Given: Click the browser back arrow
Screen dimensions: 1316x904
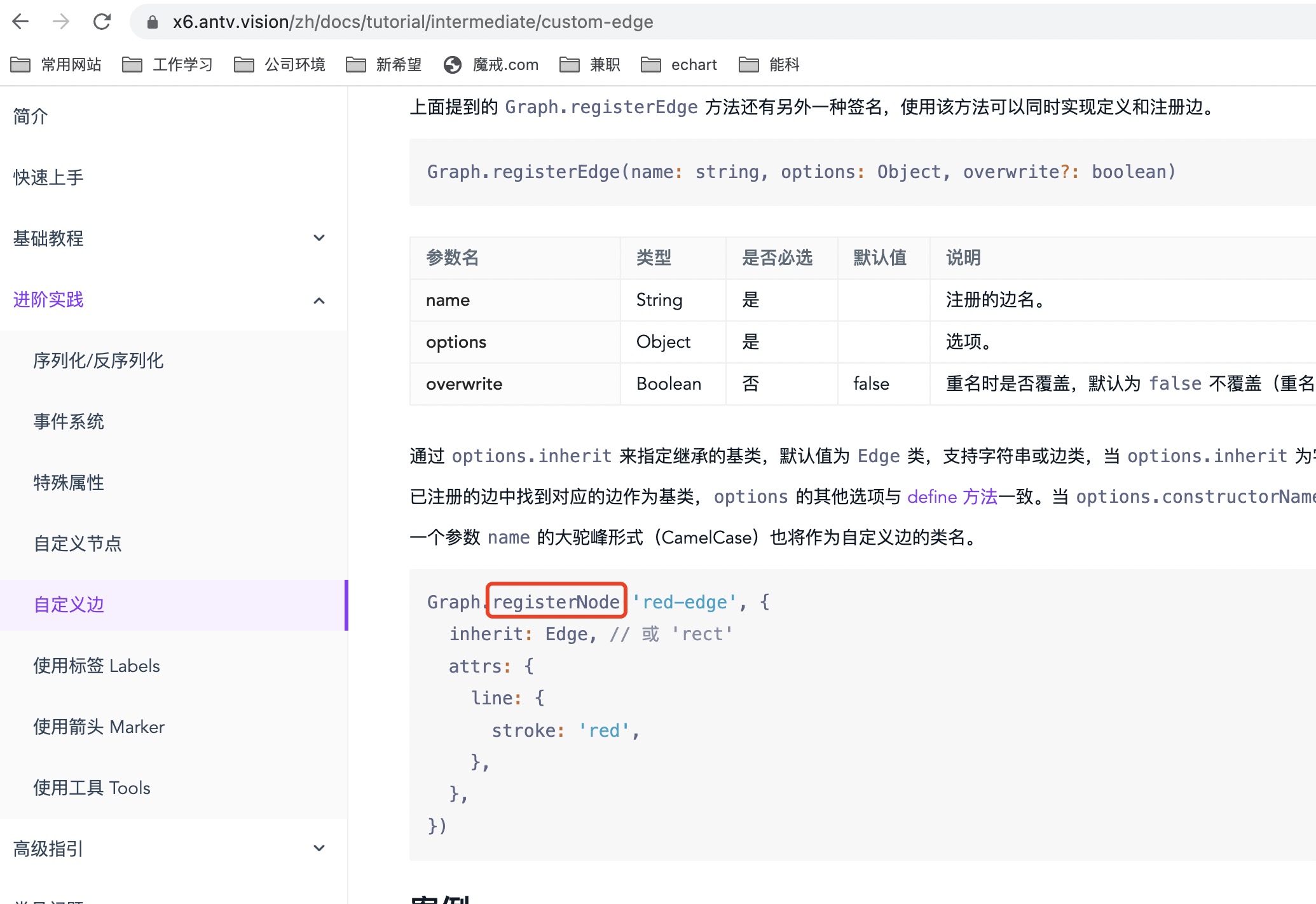Looking at the screenshot, I should 21,22.
